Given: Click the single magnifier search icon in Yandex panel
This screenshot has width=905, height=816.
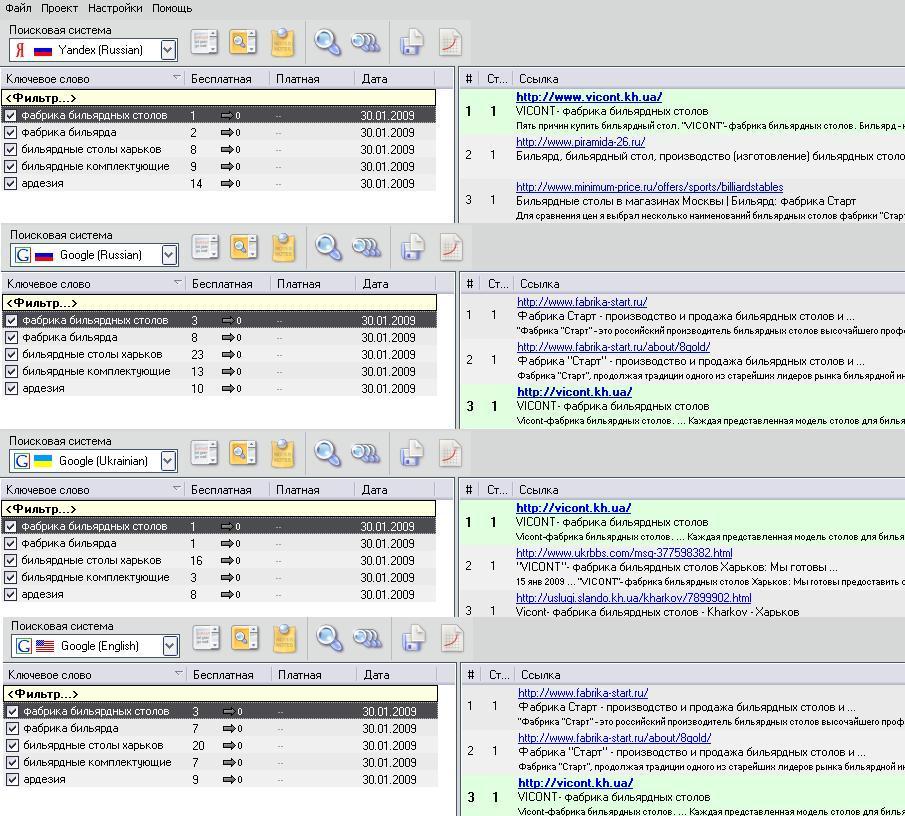Looking at the screenshot, I should [x=327, y=42].
